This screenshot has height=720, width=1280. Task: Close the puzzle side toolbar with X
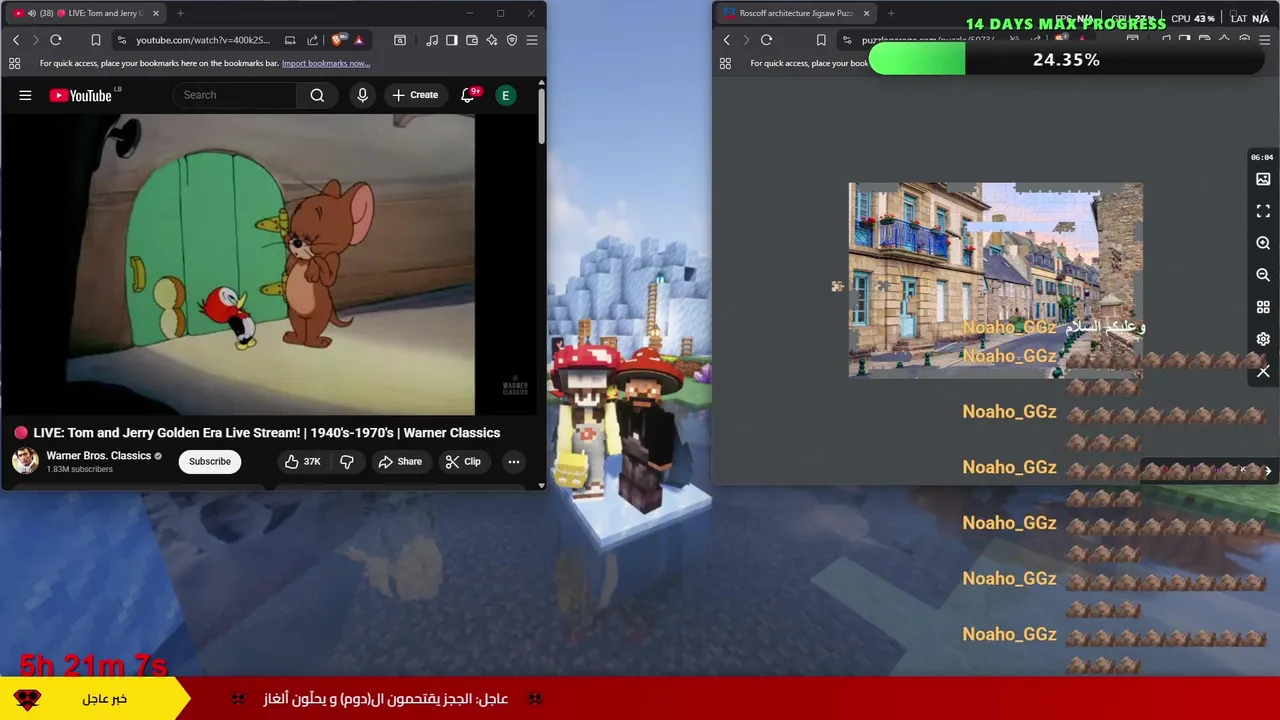[1263, 371]
